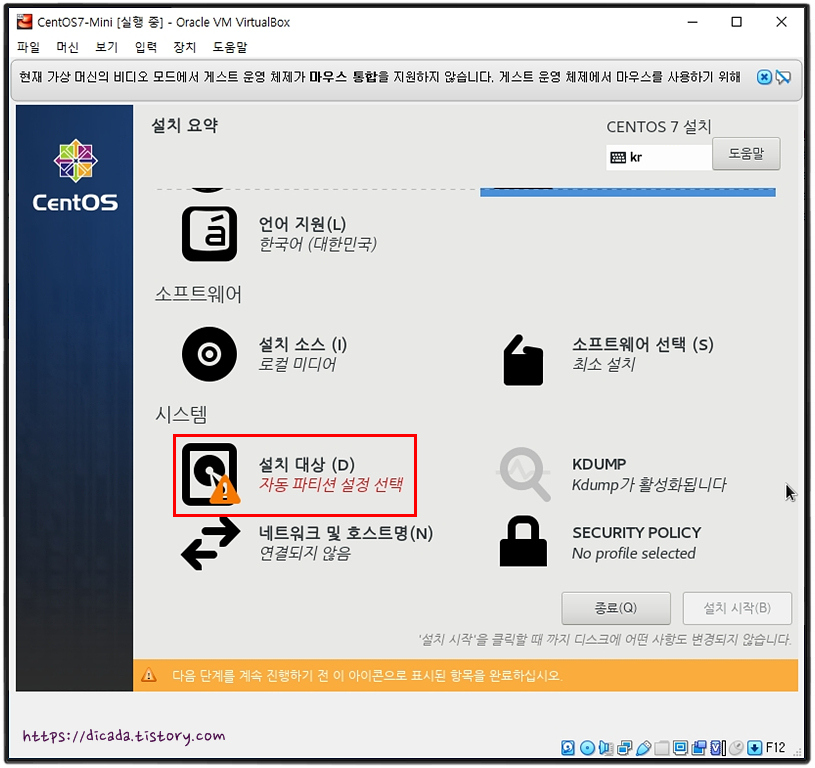The width and height of the screenshot is (815, 768).
Task: Open the 언어 지원(L) language support icon
Action: [x=209, y=234]
